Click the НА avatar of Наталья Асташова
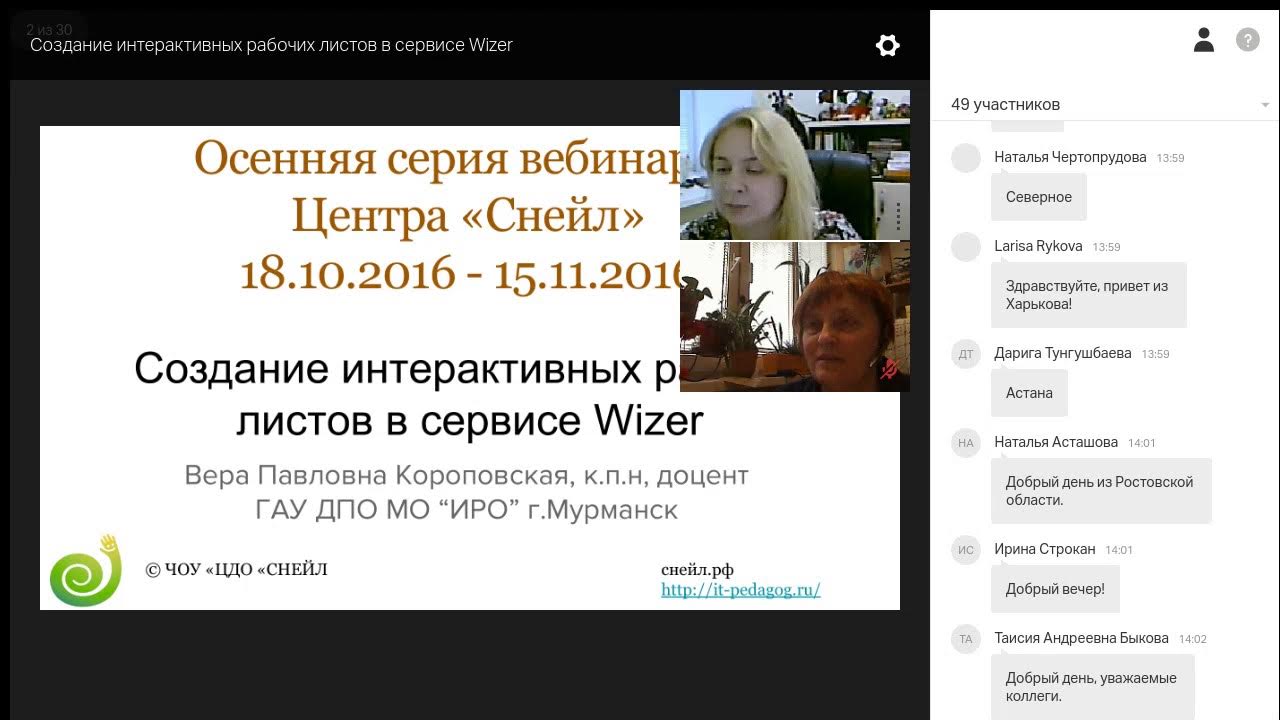 click(966, 443)
